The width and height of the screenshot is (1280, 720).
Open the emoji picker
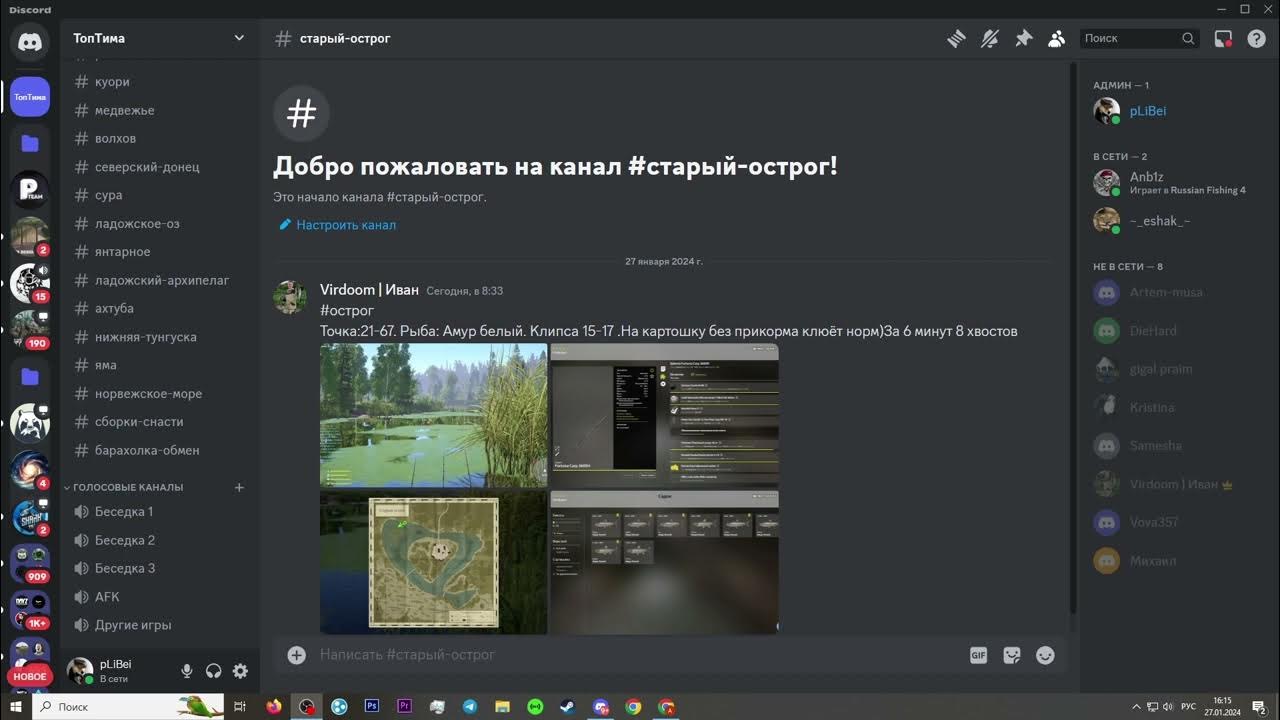point(1045,655)
